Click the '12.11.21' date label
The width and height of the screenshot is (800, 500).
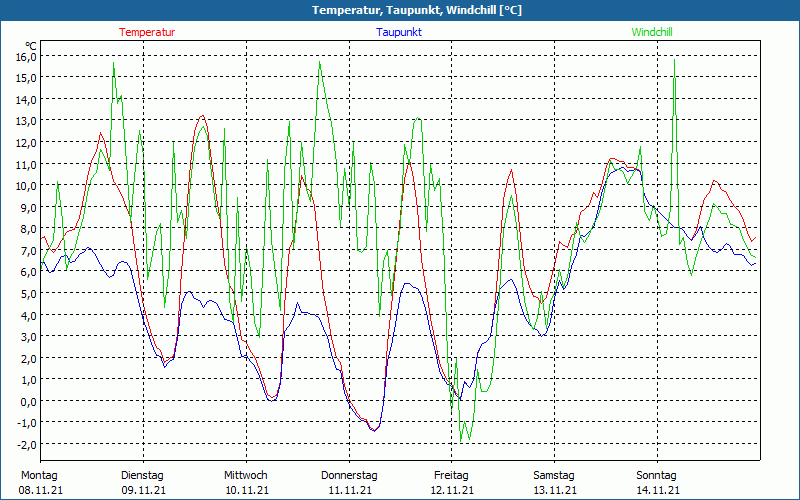tap(453, 491)
